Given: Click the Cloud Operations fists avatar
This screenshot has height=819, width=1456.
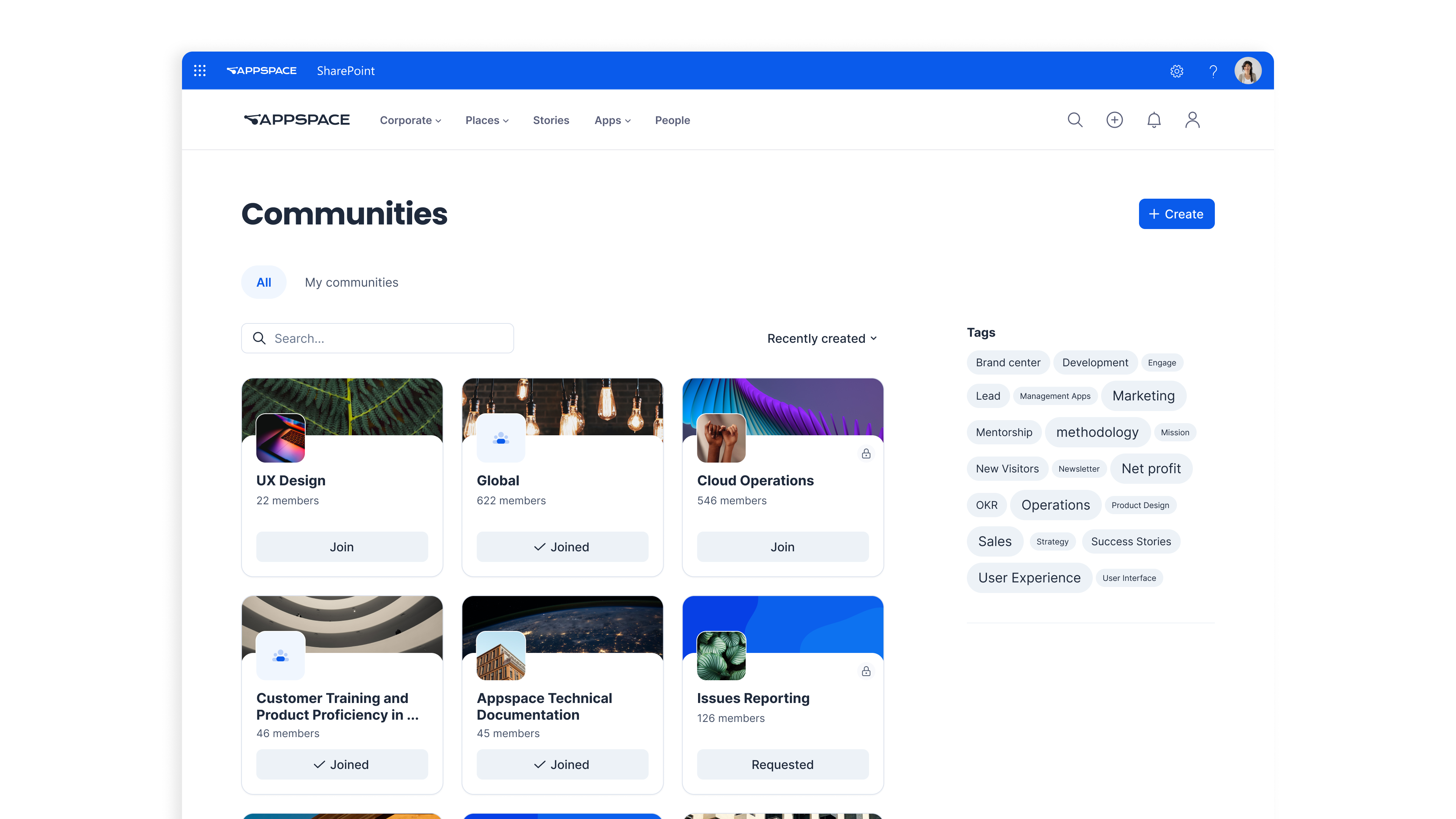Looking at the screenshot, I should (721, 438).
